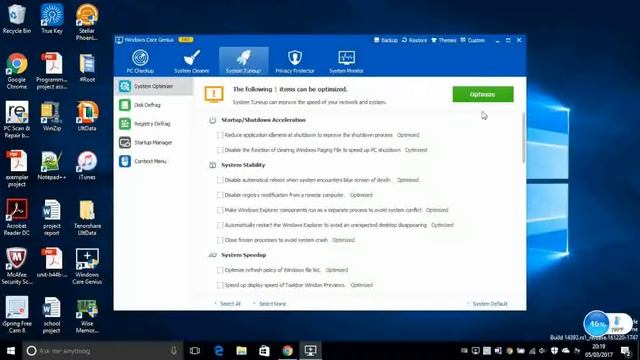
Task: Click the Cortana search box
Action: pyautogui.click(x=103, y=351)
